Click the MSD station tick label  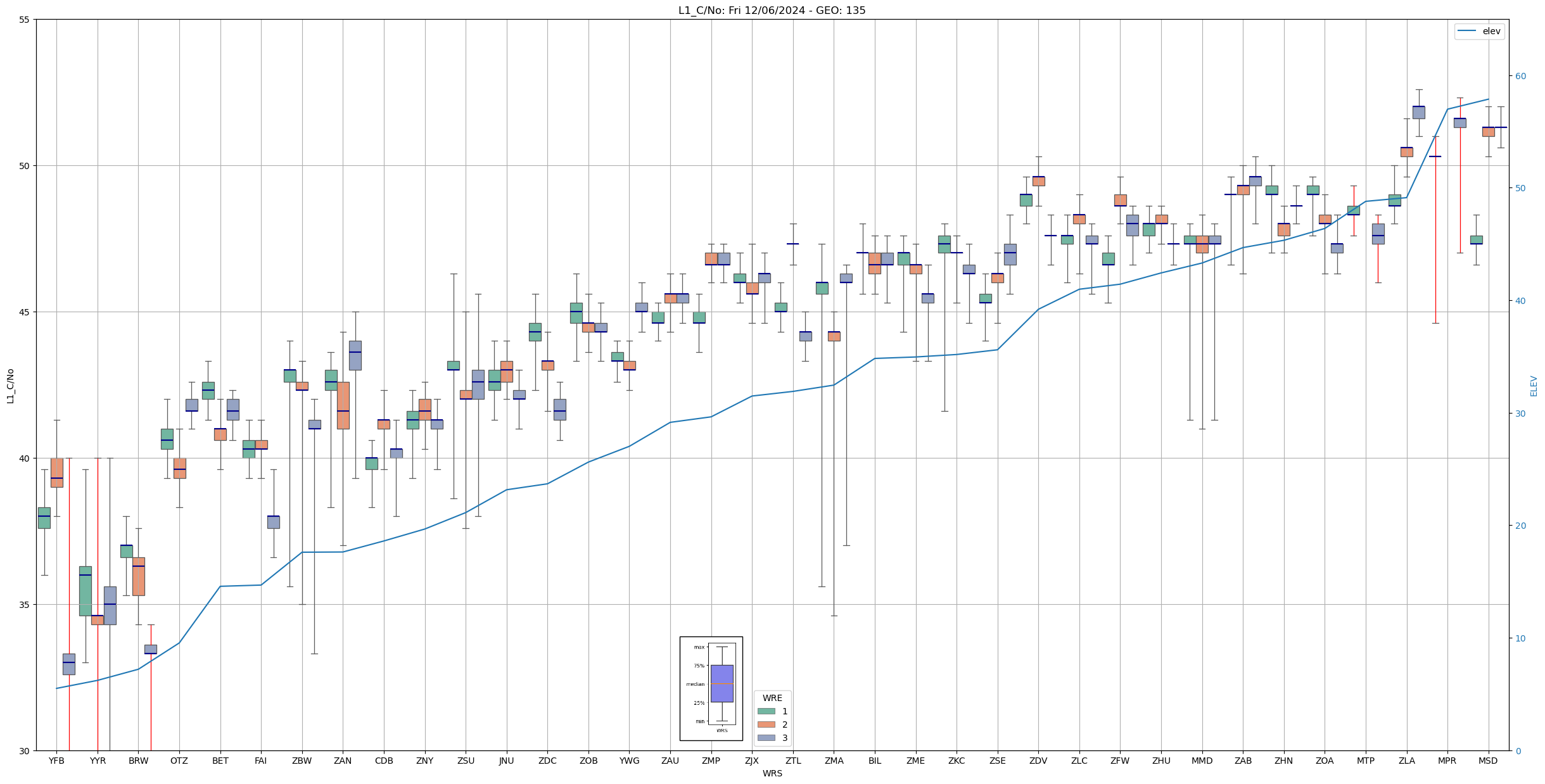click(1488, 761)
